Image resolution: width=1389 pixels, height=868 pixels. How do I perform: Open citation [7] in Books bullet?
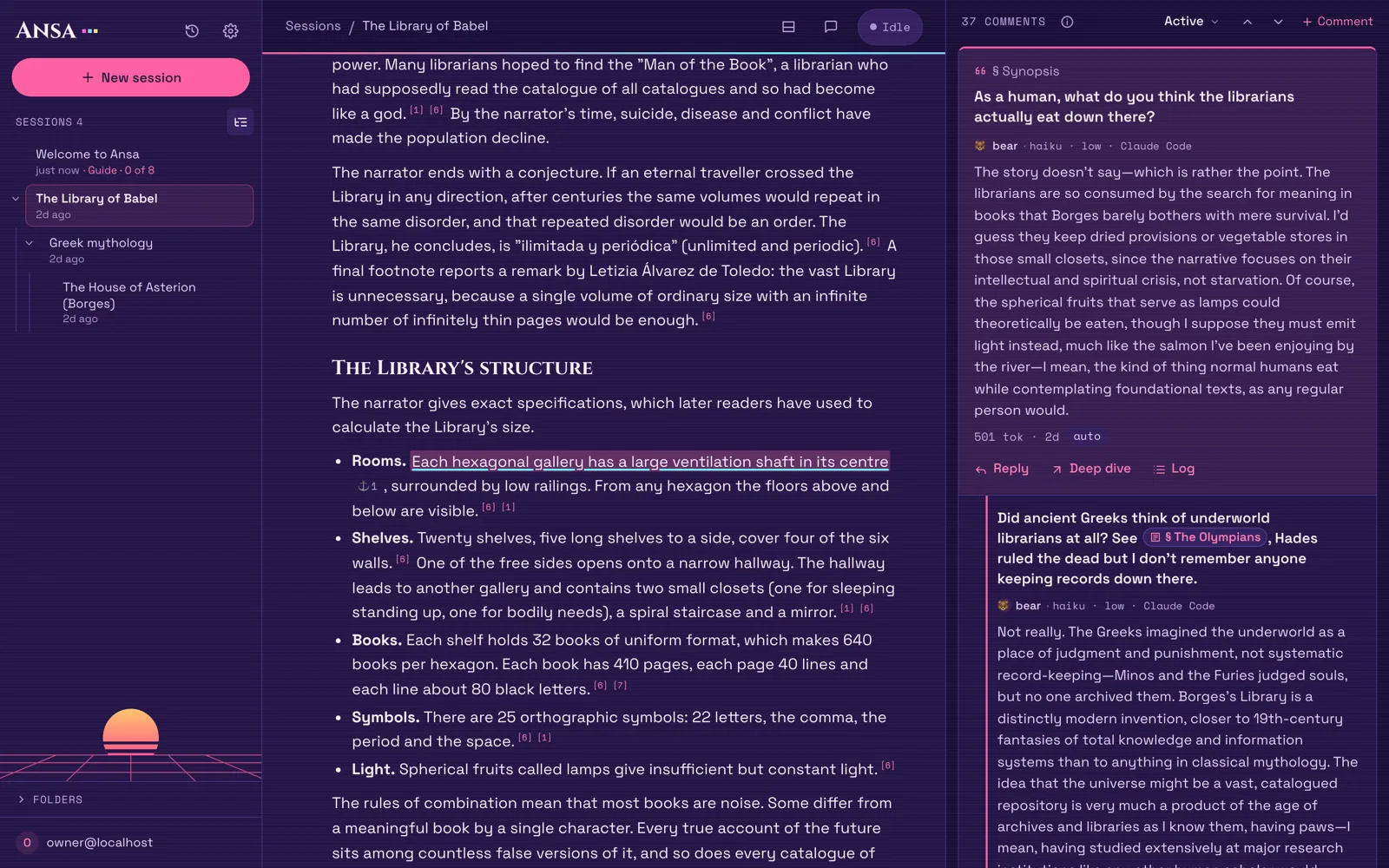(x=620, y=686)
